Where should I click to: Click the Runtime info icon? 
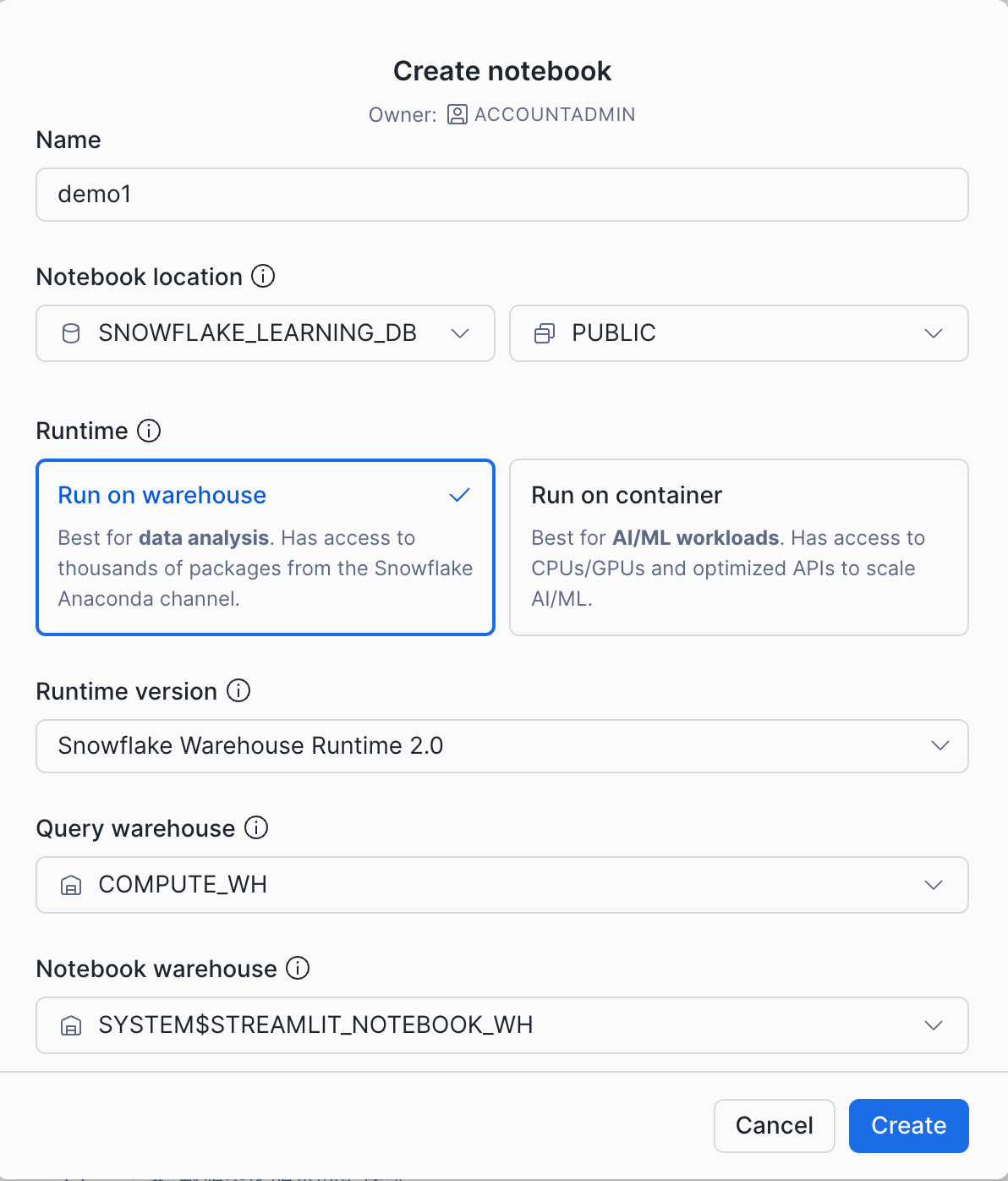pyautogui.click(x=149, y=431)
